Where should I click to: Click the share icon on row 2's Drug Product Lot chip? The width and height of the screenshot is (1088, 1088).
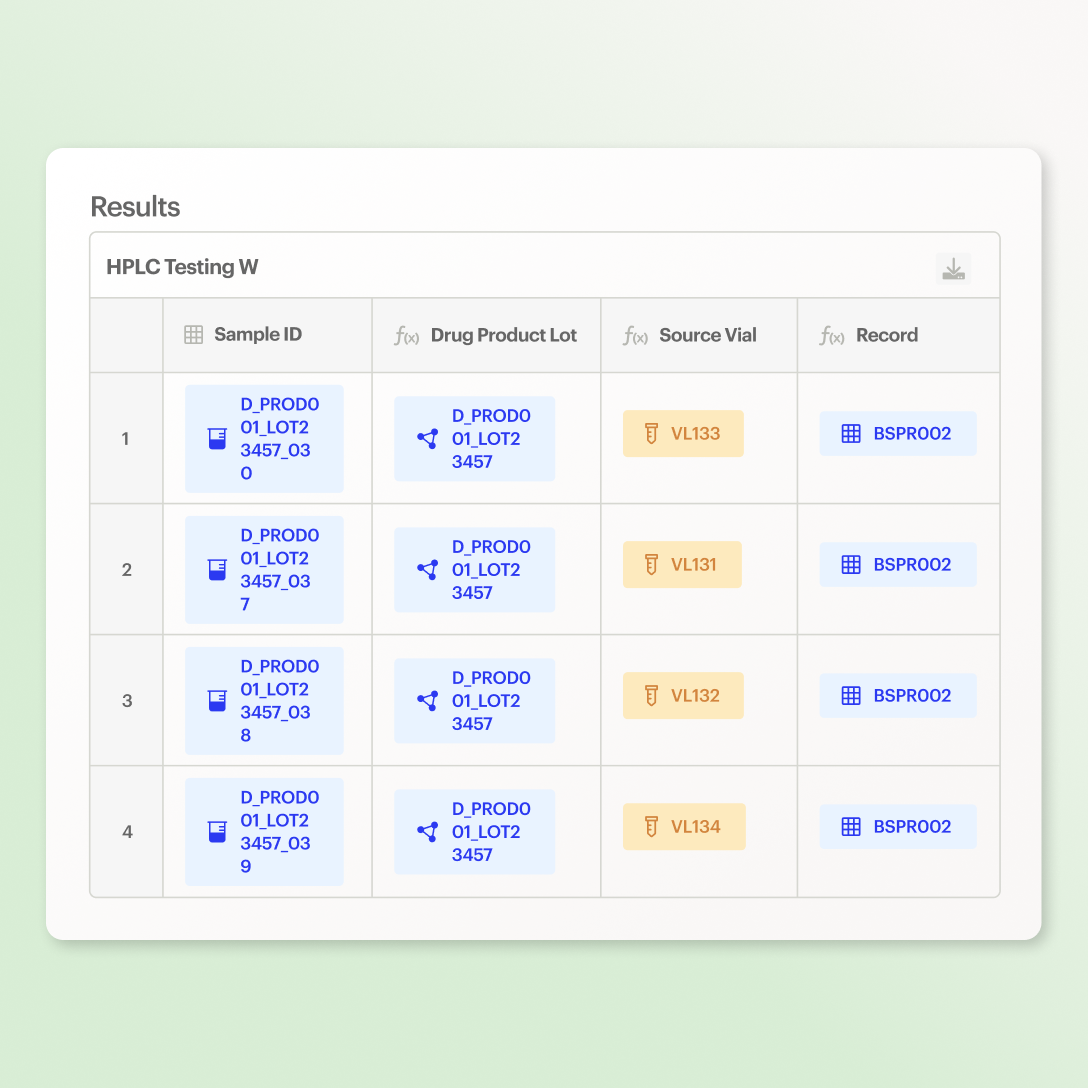click(x=428, y=569)
